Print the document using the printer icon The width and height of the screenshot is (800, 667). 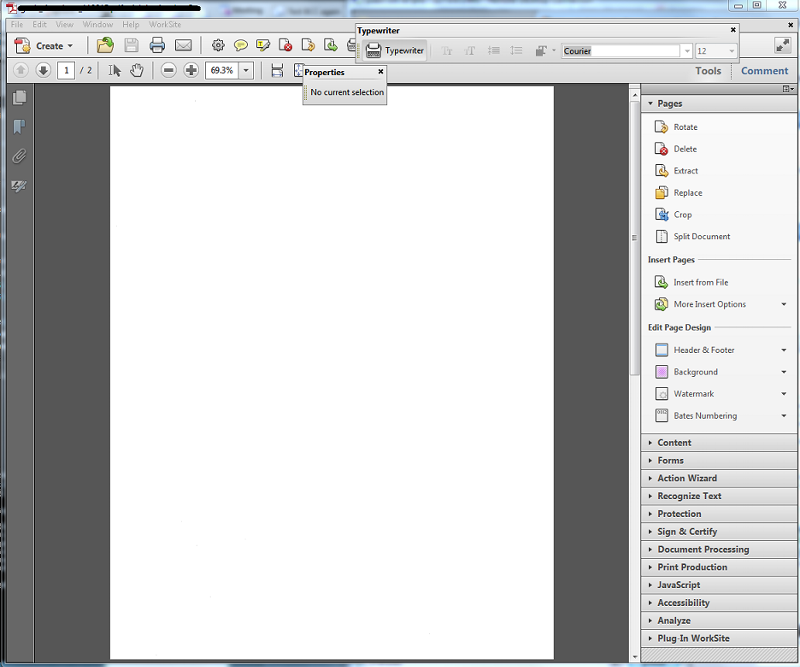click(157, 45)
